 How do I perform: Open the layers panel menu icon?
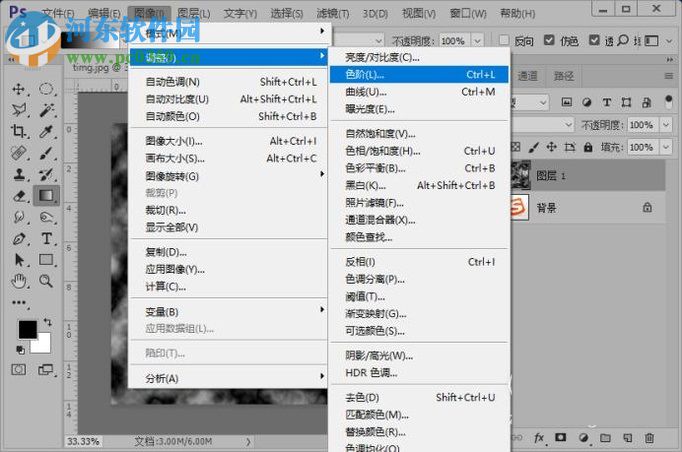click(669, 76)
